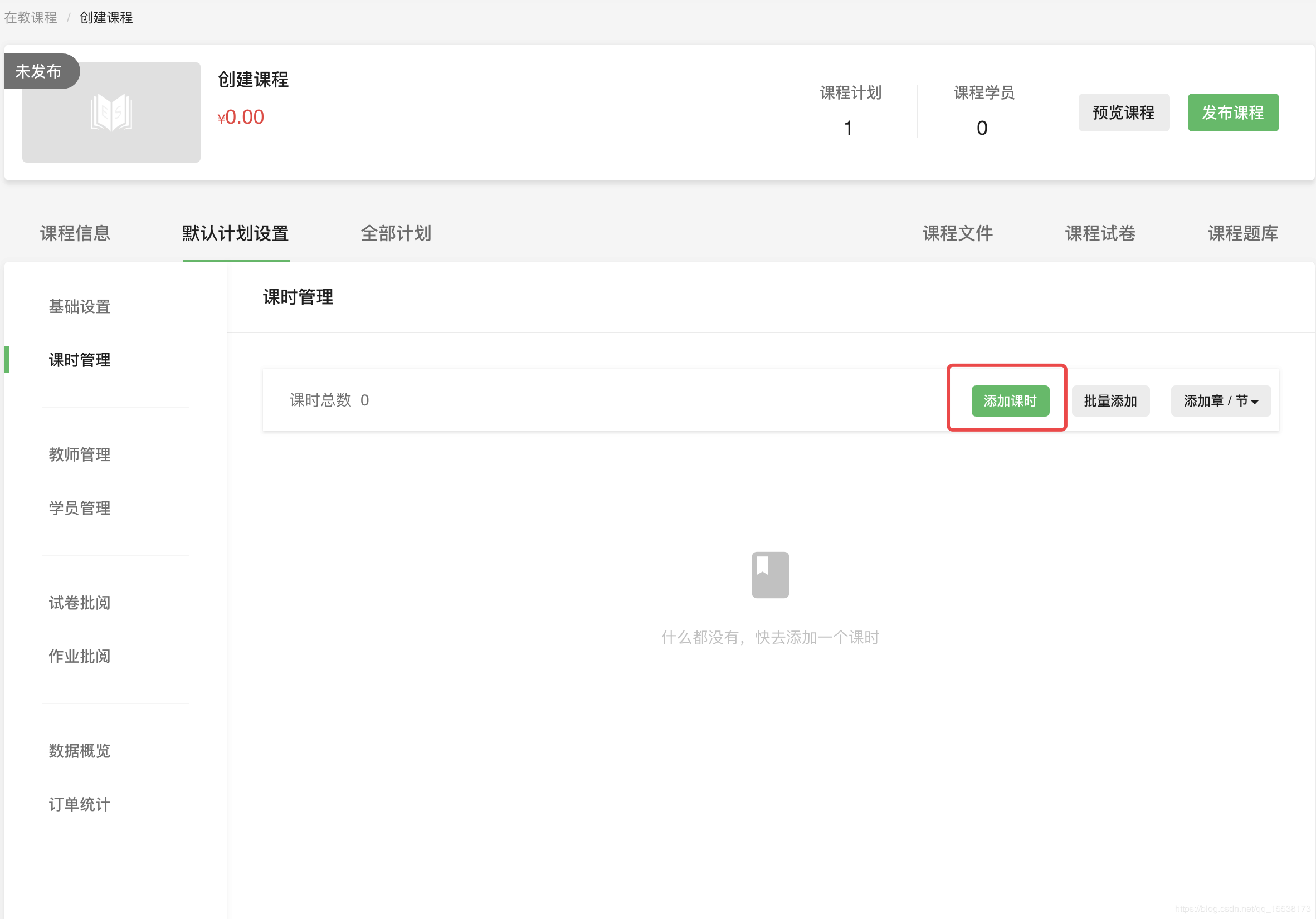The height and width of the screenshot is (919, 1316).
Task: Open 试卷批阅 in the sidebar
Action: [x=80, y=603]
